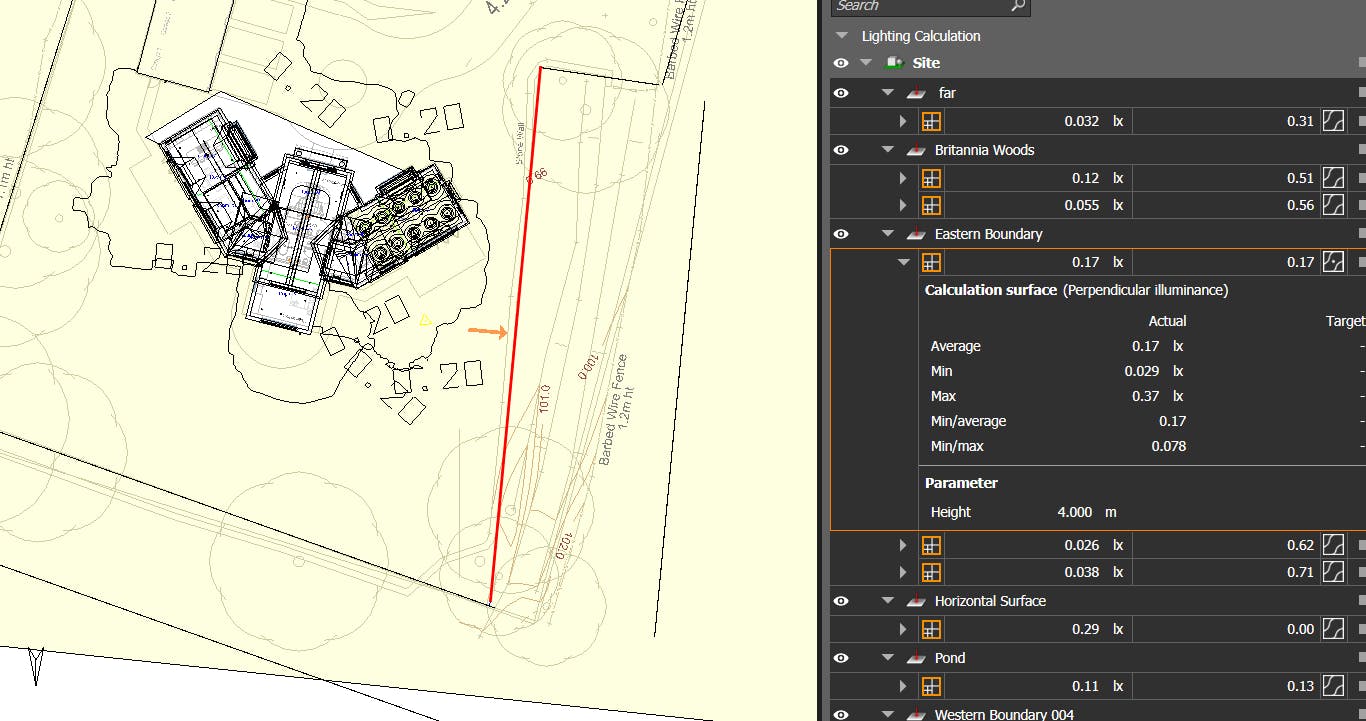1366x721 pixels.
Task: Toggle Pond visibility eye
Action: pos(841,658)
